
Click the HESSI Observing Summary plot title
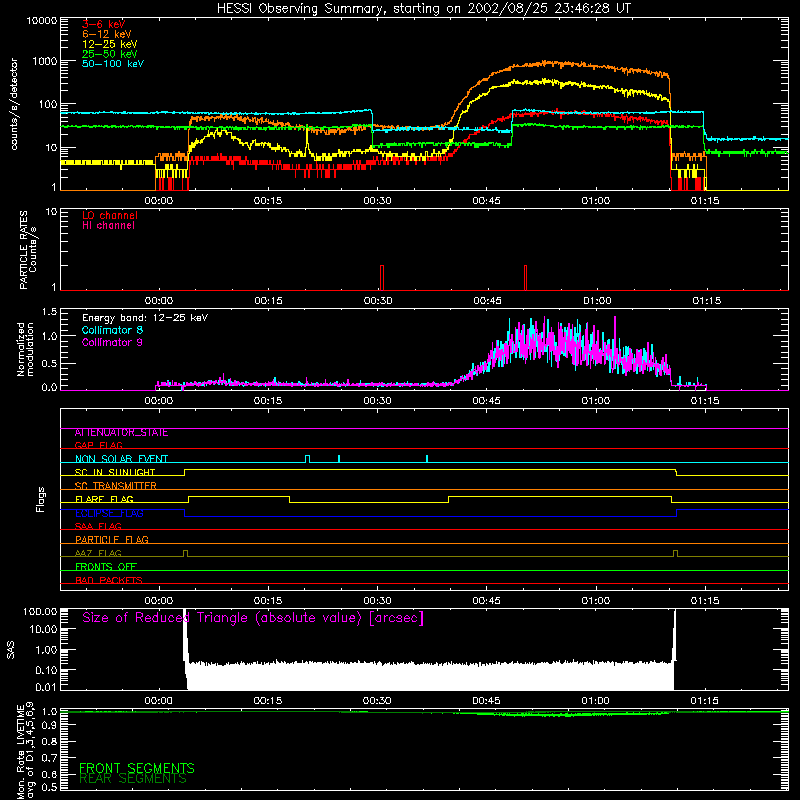click(x=424, y=9)
